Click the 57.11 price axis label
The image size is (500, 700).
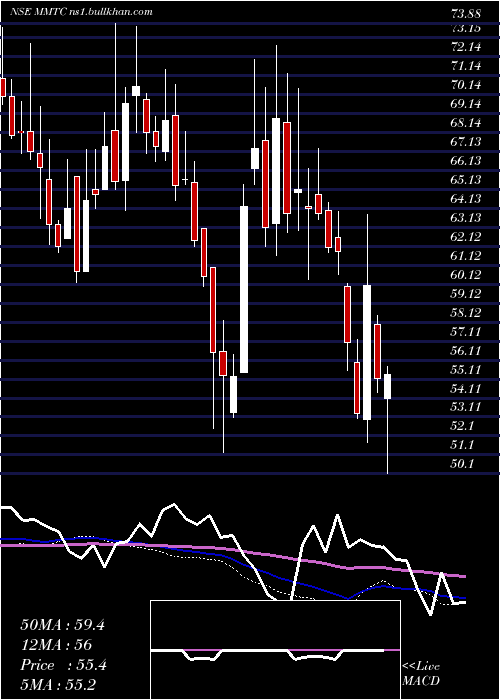coord(466,332)
